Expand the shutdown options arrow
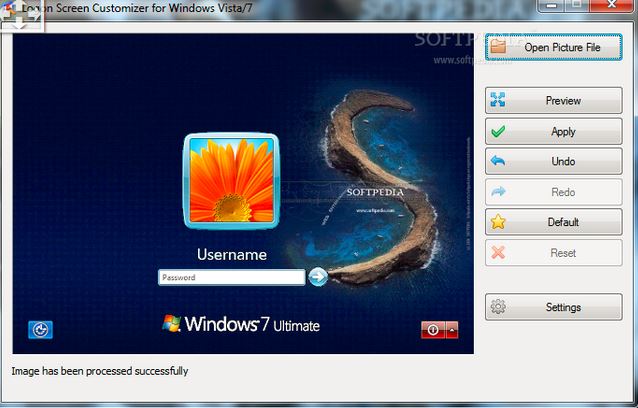This screenshot has height=408, width=638. coord(452,330)
